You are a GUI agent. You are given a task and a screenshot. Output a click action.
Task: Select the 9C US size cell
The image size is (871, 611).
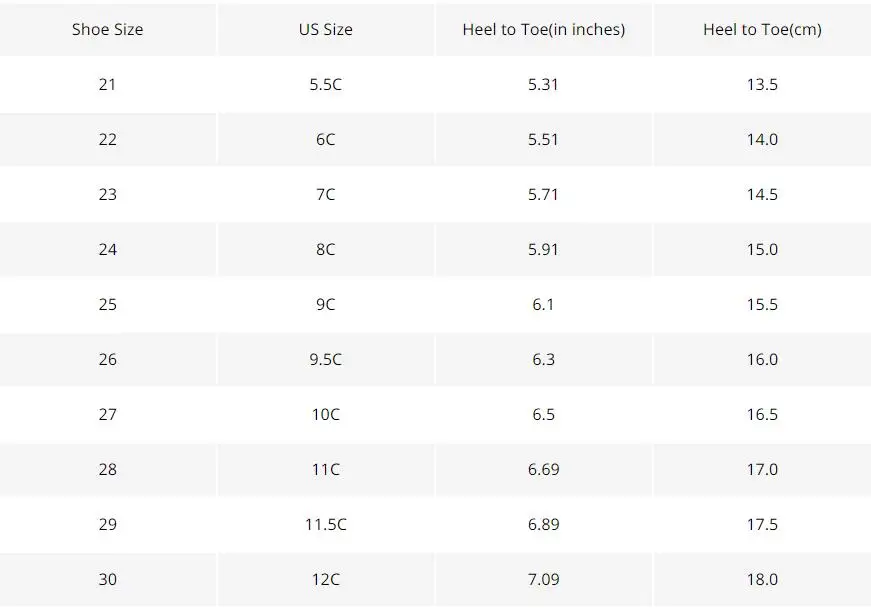coord(325,304)
